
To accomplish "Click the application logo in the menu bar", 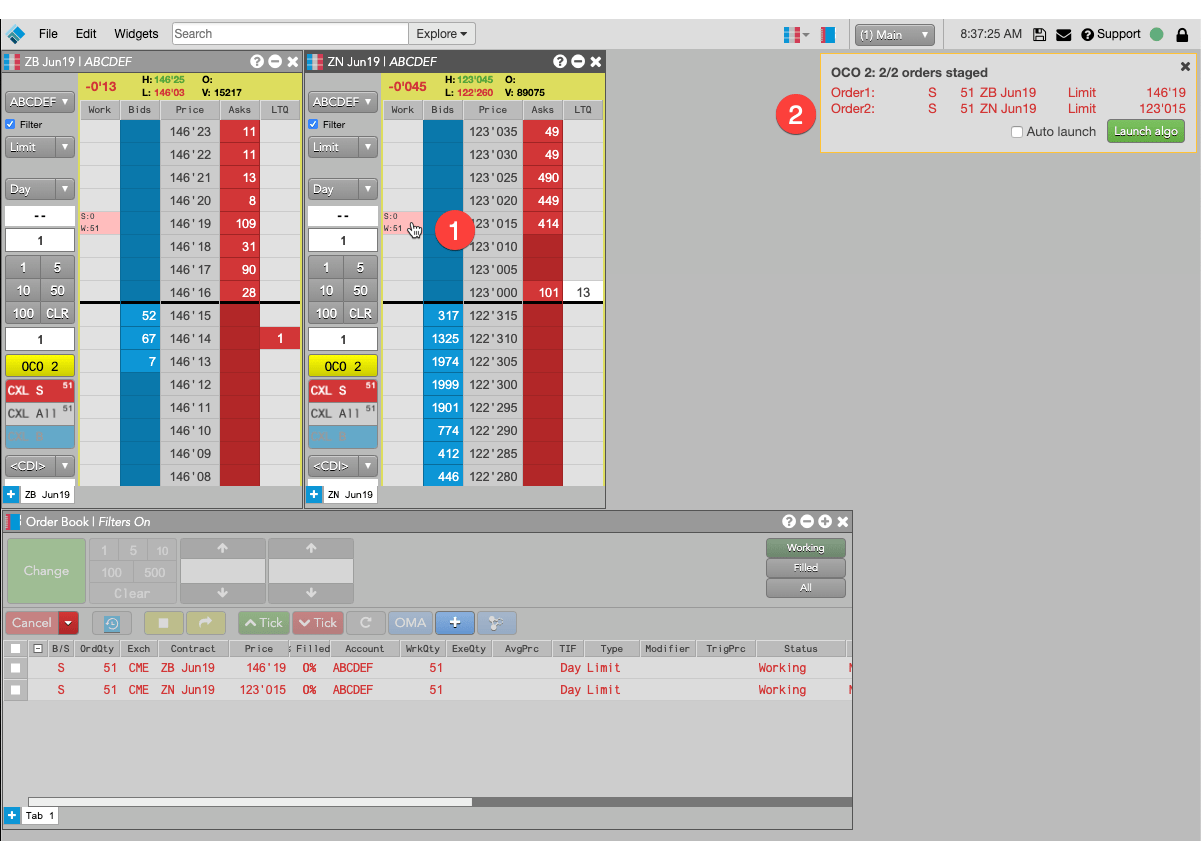I will [x=16, y=34].
